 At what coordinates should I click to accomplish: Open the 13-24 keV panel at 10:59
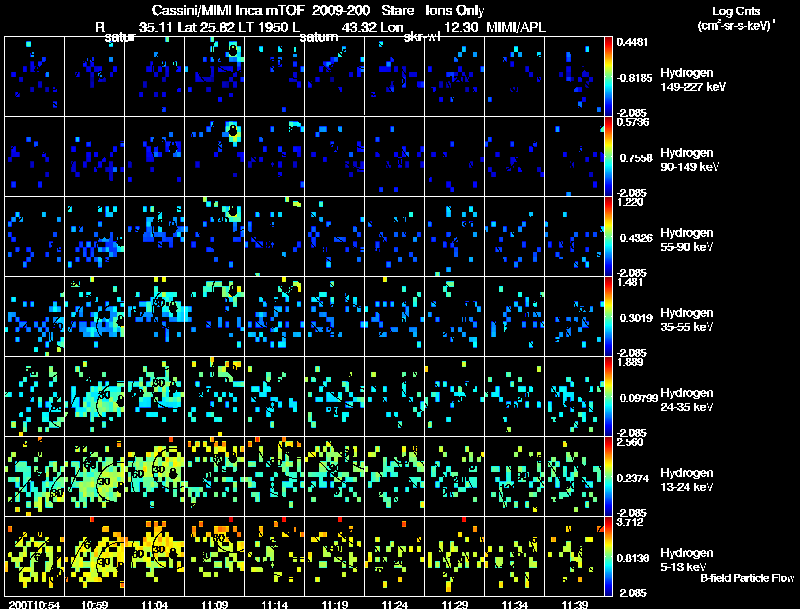click(x=94, y=476)
